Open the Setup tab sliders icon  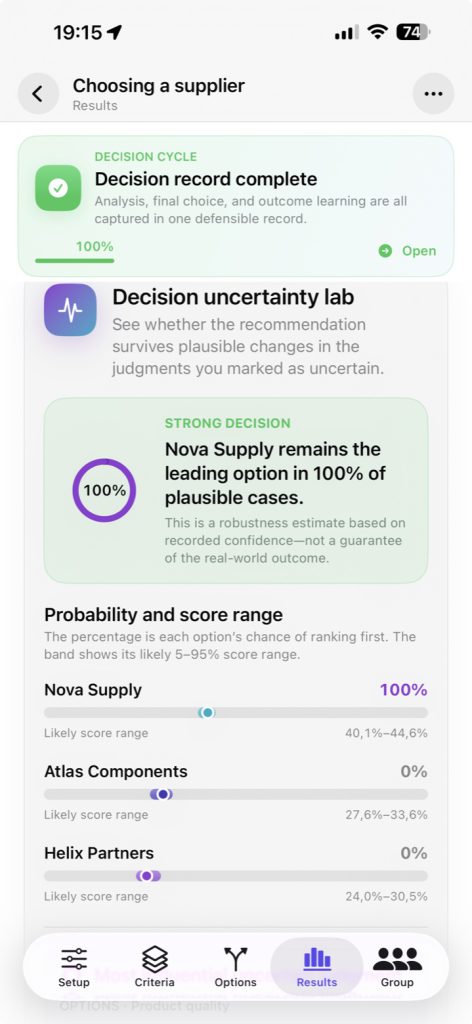(x=74, y=959)
